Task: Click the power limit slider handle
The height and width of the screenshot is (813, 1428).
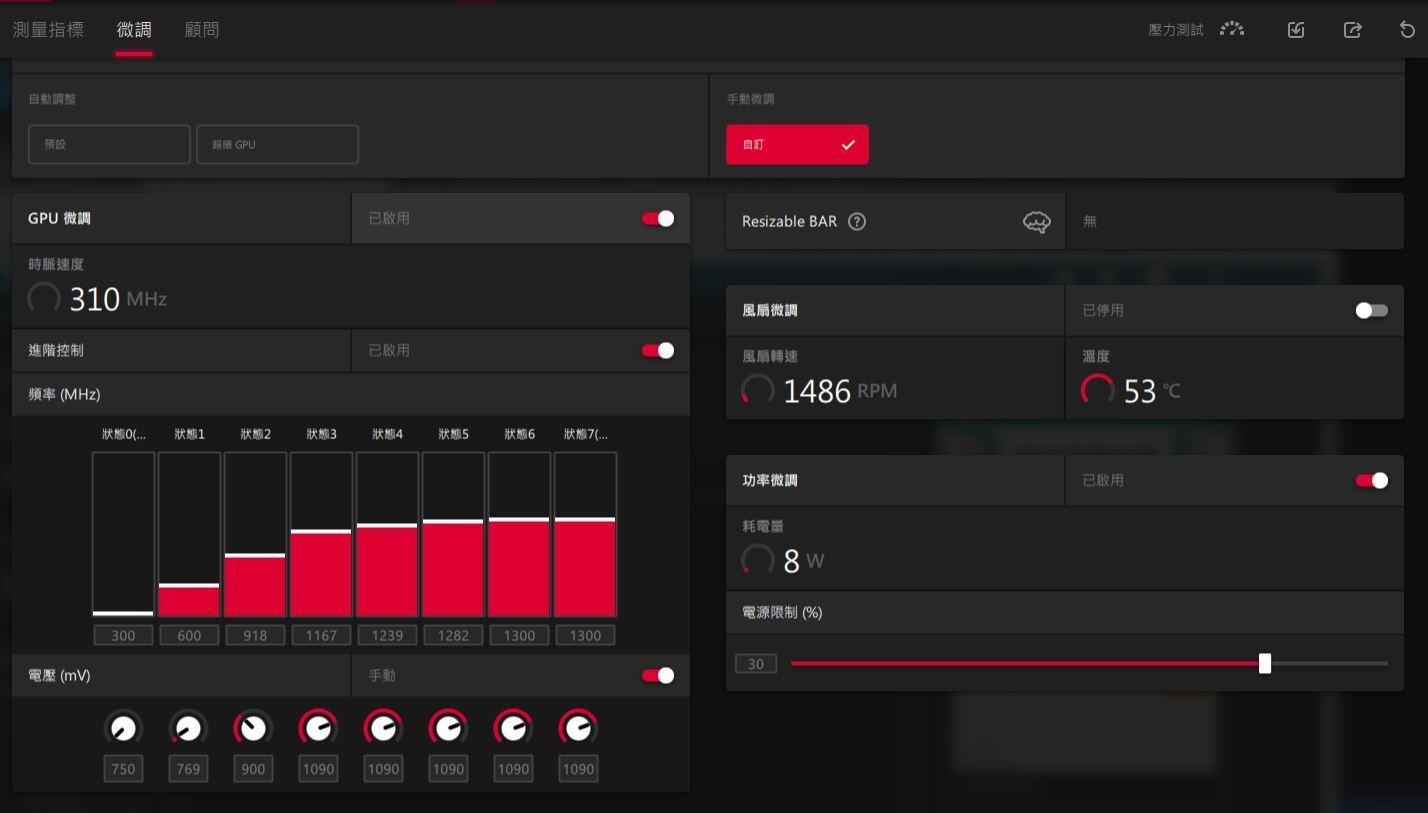Action: [1265, 663]
